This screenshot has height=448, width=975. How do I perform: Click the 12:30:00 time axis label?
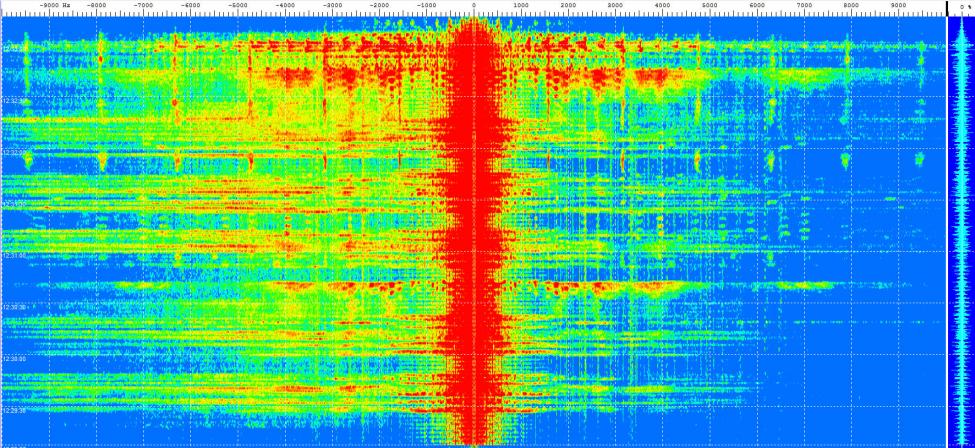pyautogui.click(x=13, y=358)
